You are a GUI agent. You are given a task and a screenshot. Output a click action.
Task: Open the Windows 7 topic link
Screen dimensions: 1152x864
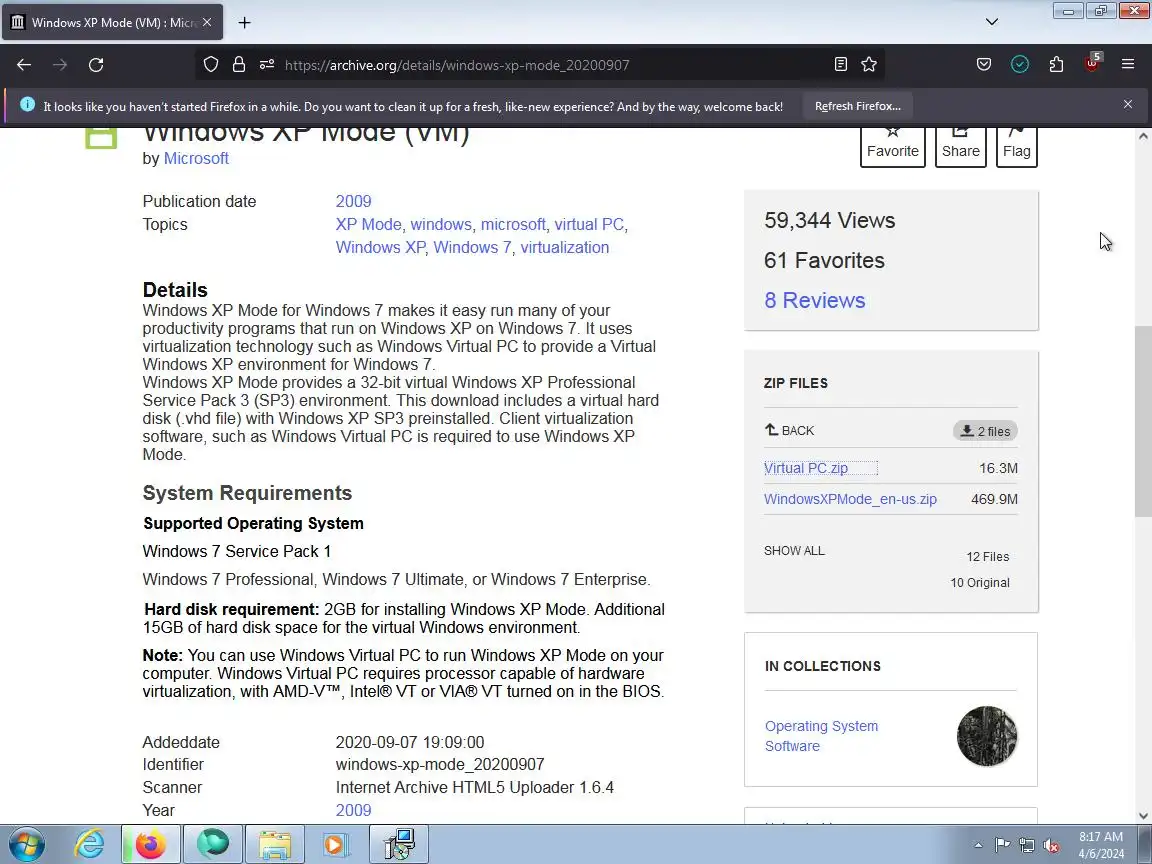[x=472, y=247]
